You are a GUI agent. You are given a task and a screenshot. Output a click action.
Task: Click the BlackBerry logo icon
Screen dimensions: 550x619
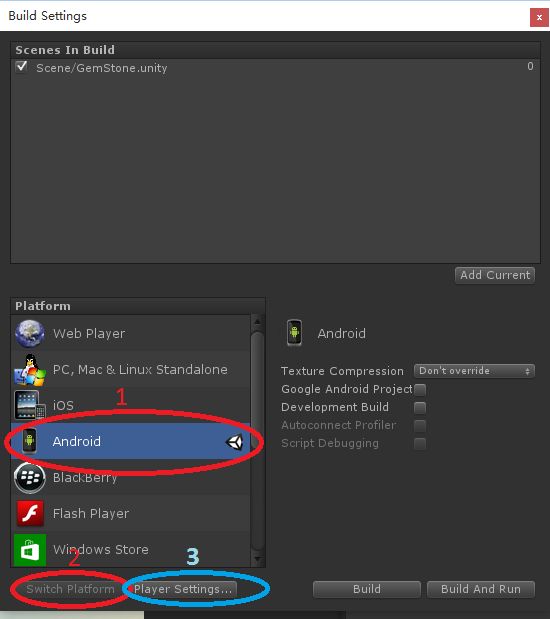click(x=30, y=478)
